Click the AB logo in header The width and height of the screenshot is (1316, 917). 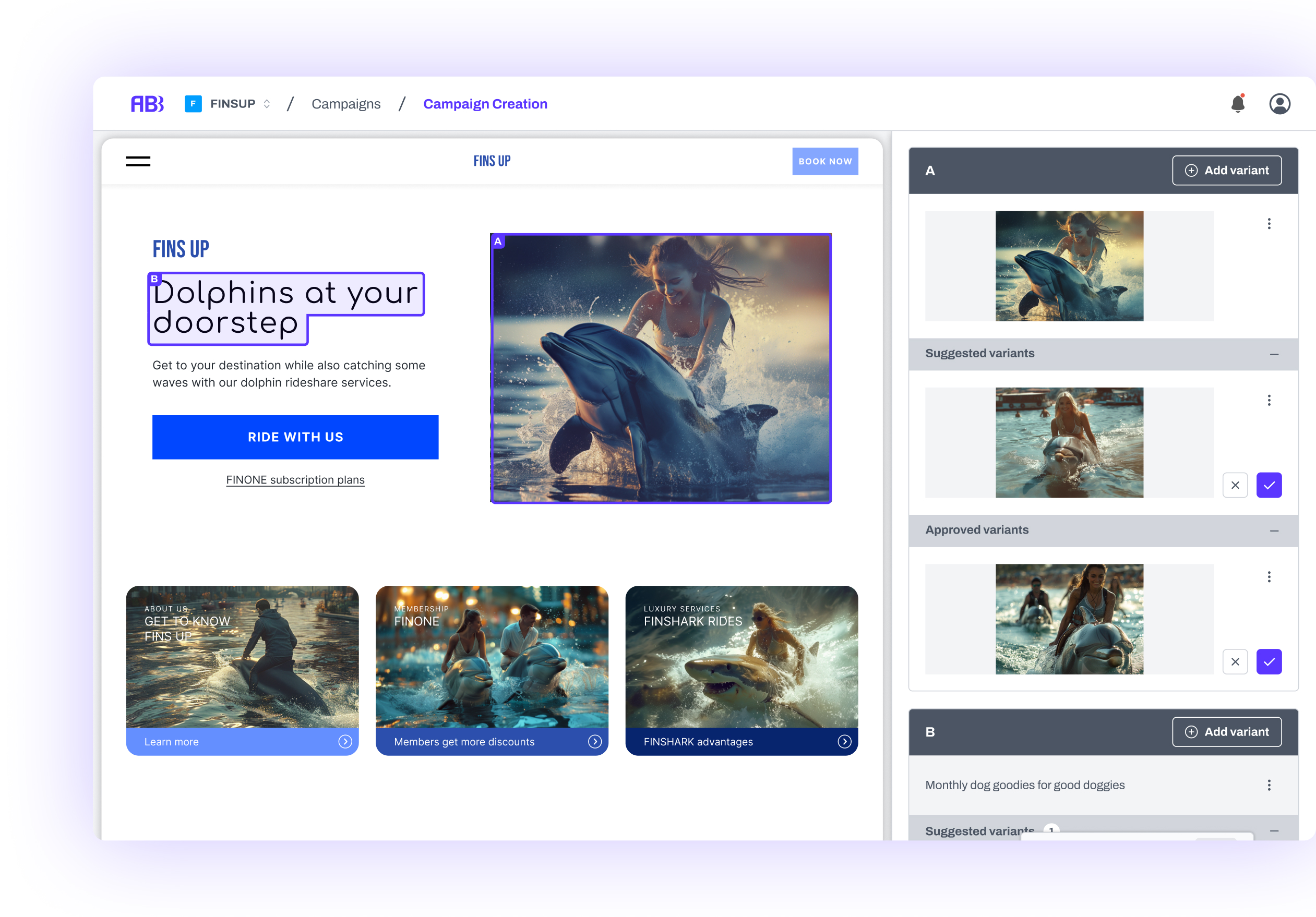147,104
